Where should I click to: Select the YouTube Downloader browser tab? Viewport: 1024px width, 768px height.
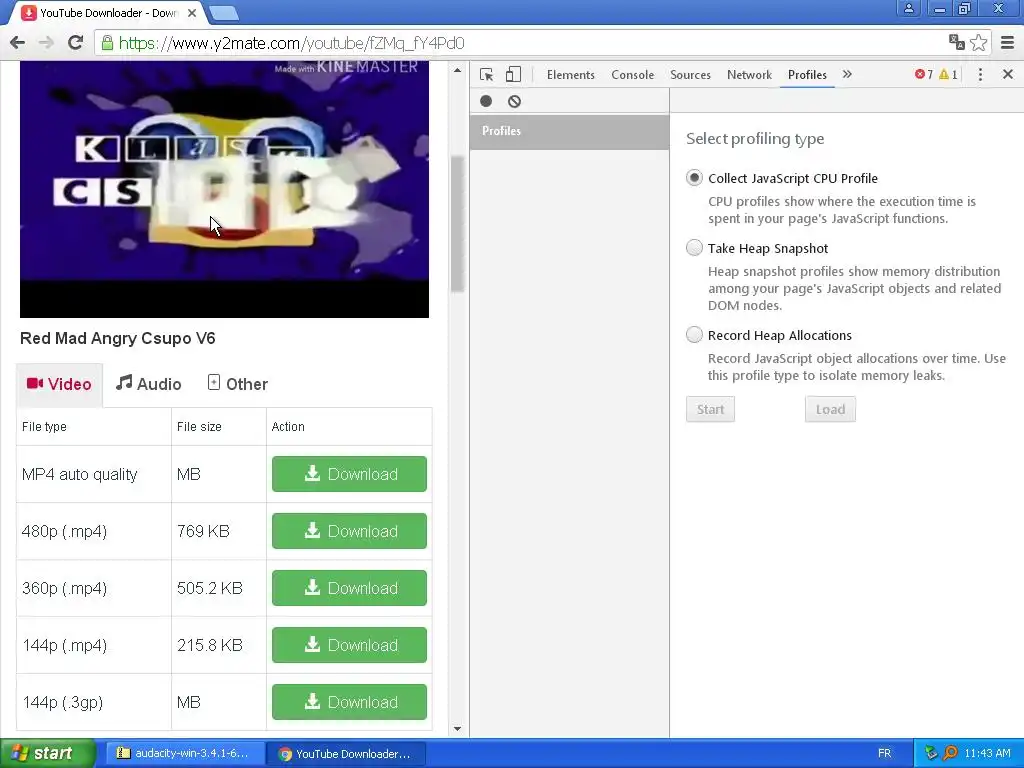(x=108, y=13)
